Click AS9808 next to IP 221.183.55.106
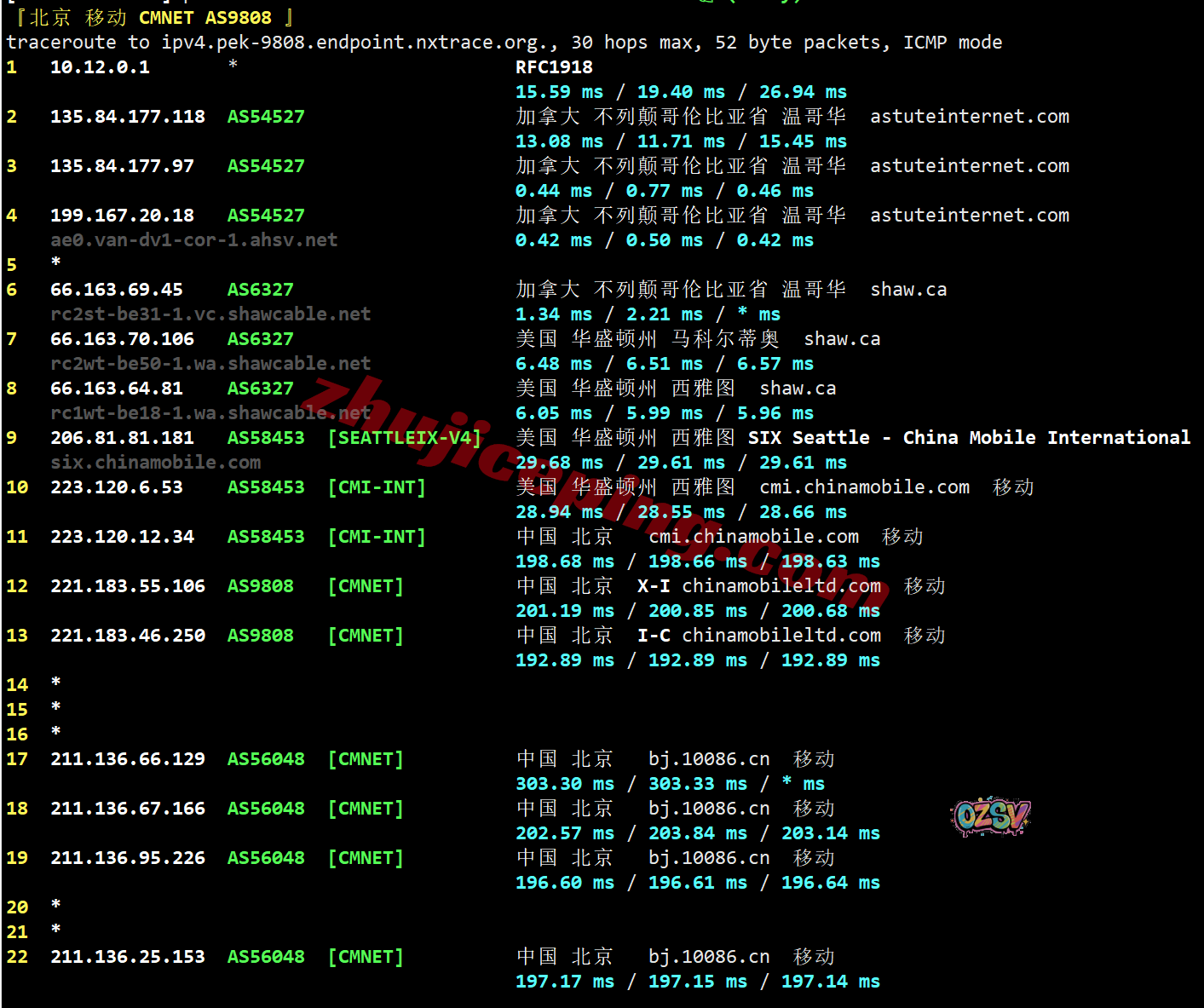 [260, 586]
